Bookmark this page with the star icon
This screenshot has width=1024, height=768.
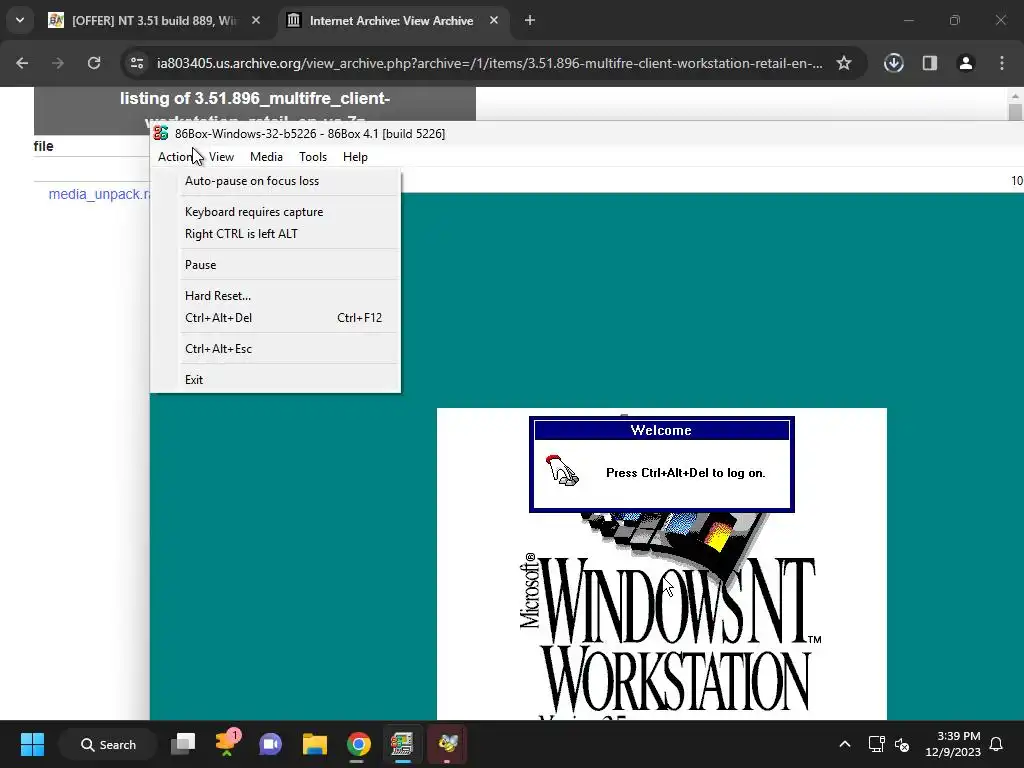(x=844, y=63)
